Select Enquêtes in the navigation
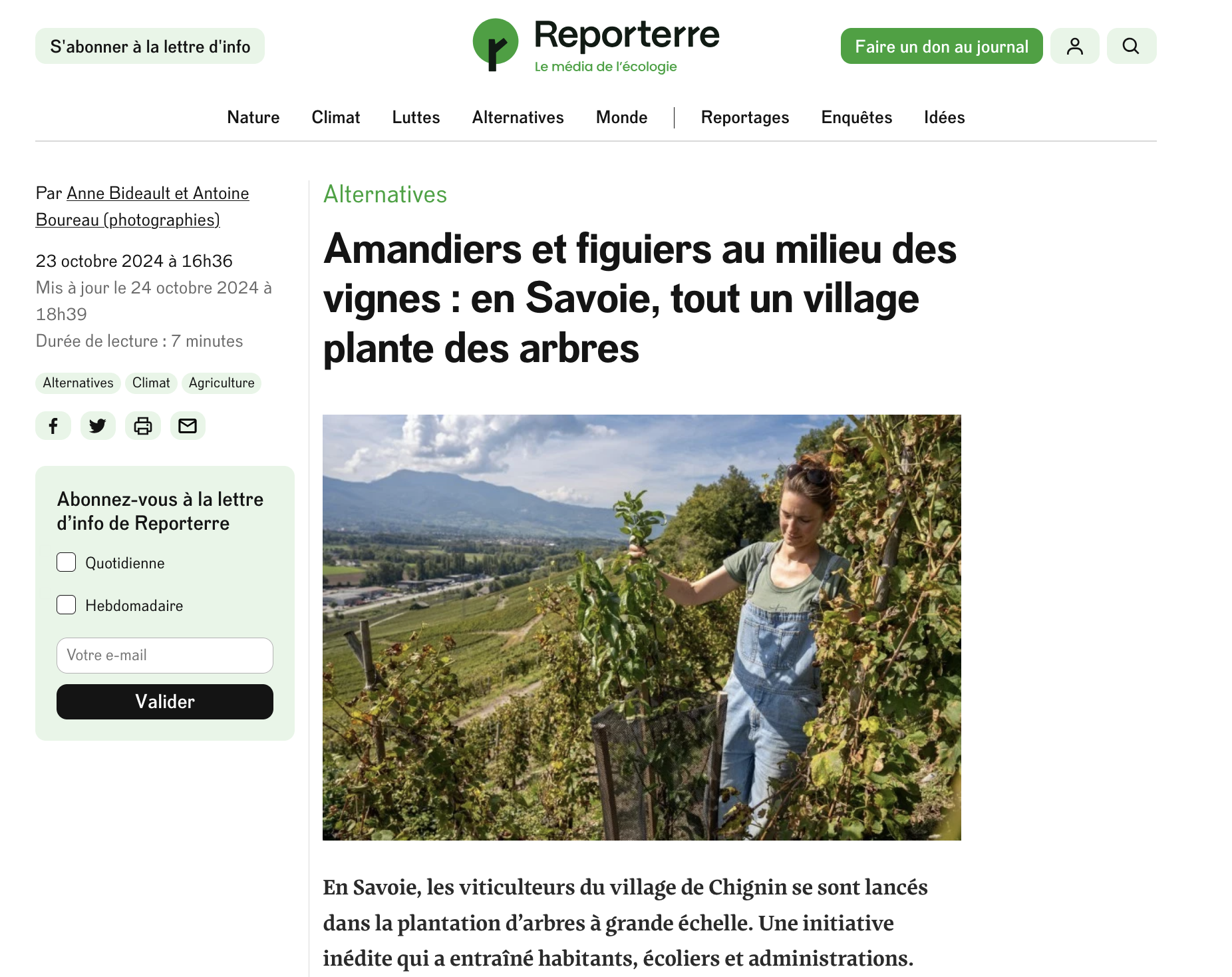The height and width of the screenshot is (977, 1232). pyautogui.click(x=857, y=117)
